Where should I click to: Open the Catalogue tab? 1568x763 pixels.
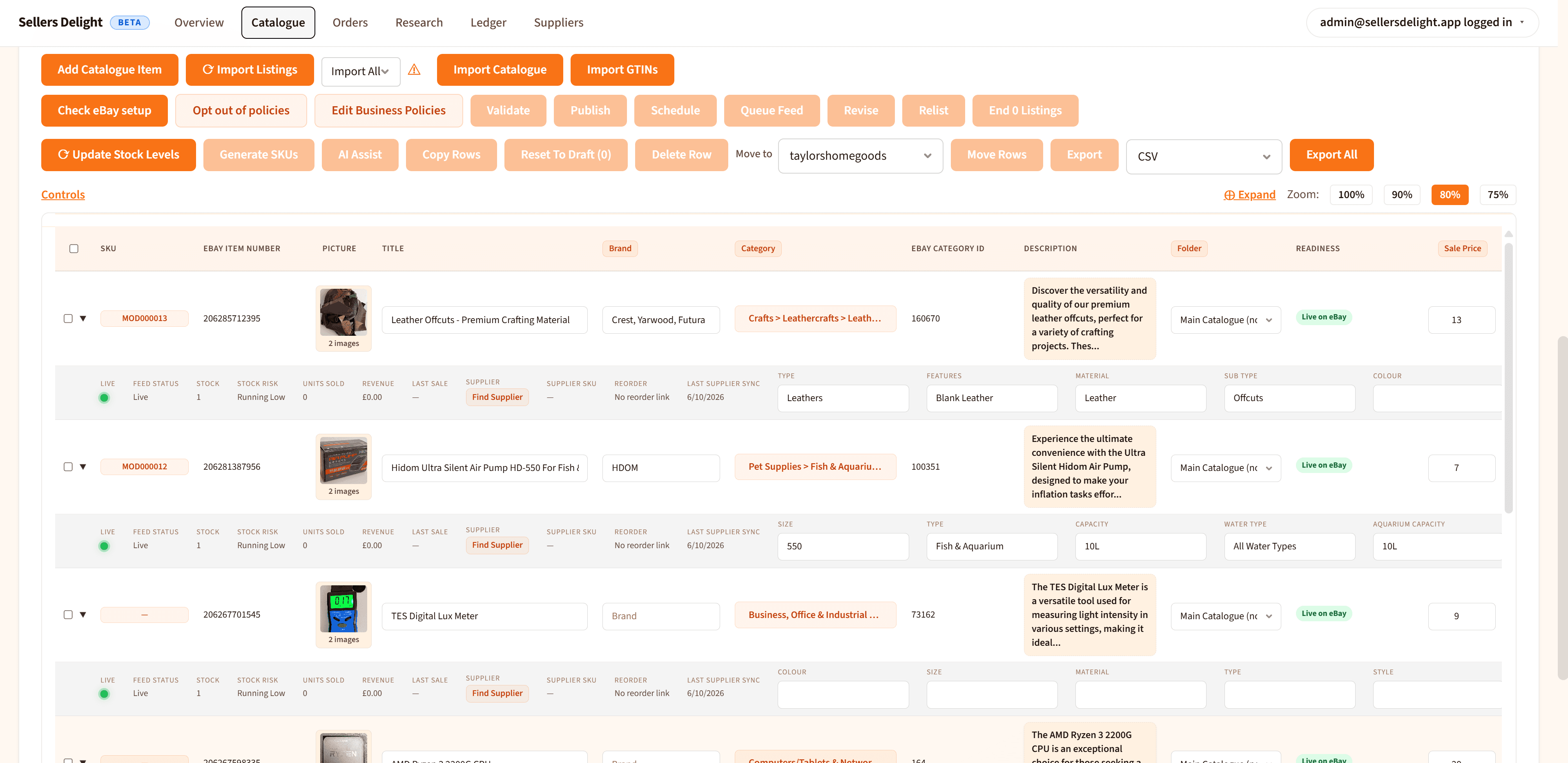pyautogui.click(x=278, y=22)
